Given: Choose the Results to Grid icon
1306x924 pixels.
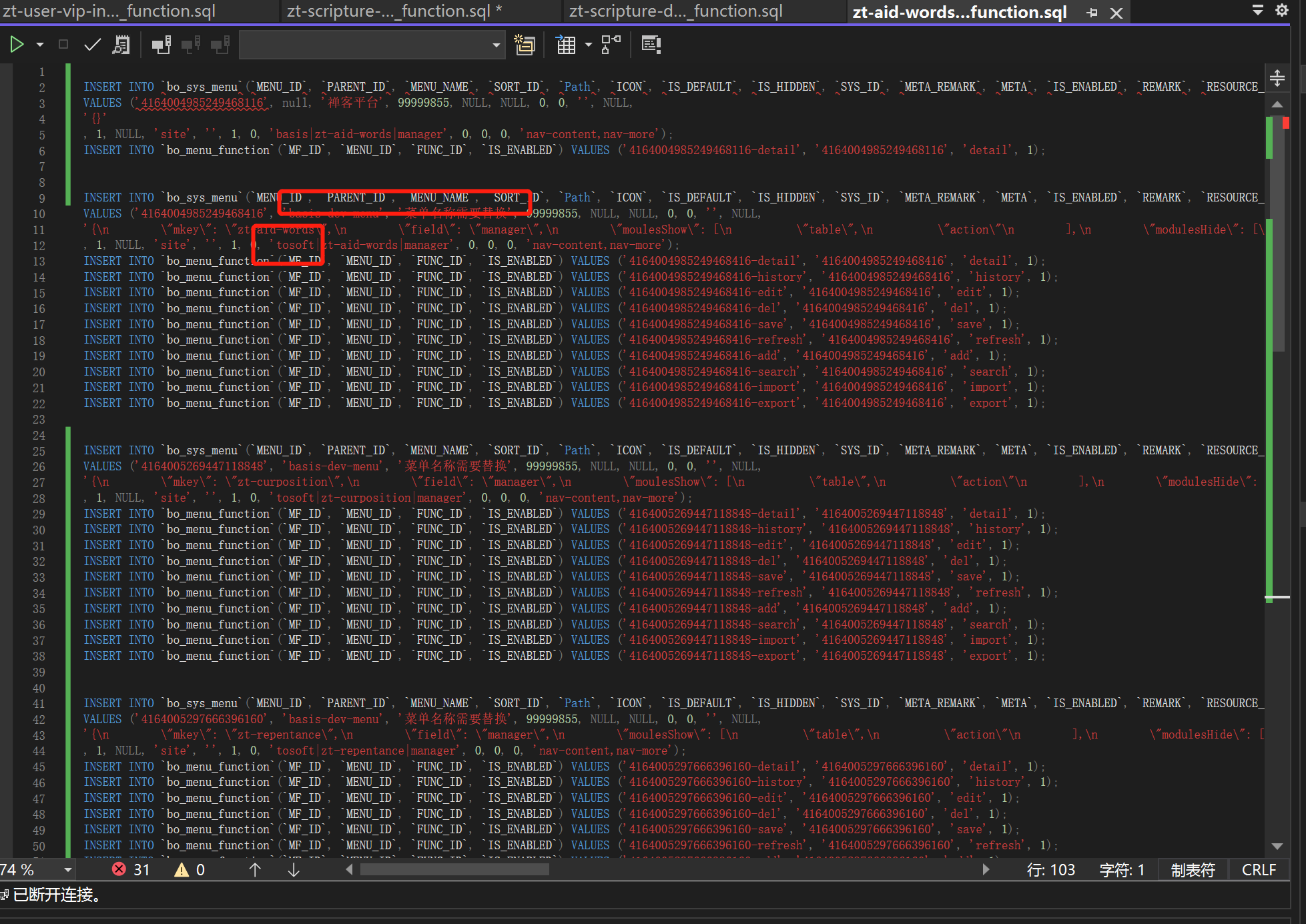Looking at the screenshot, I should (x=566, y=45).
